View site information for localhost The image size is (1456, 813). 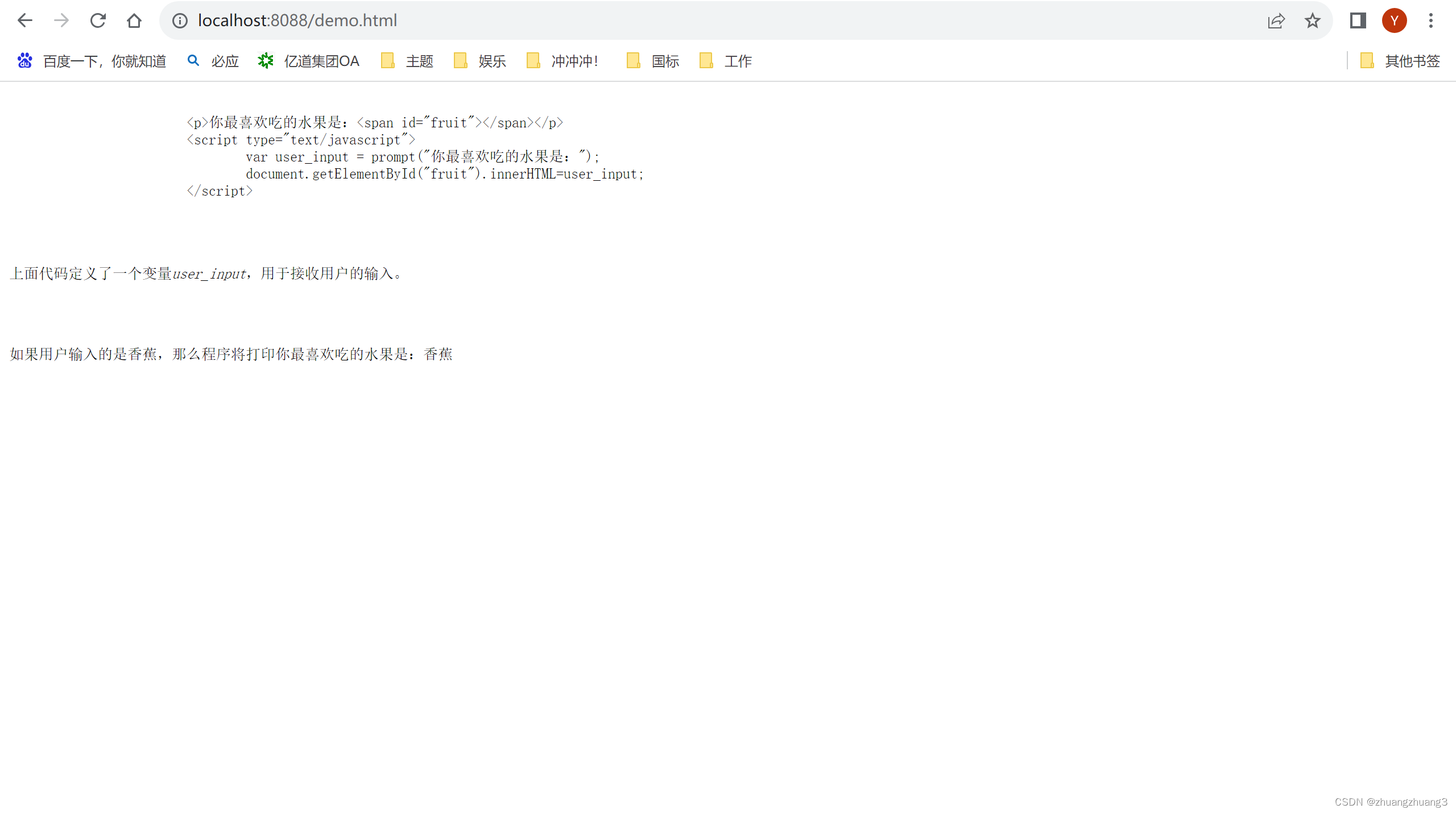pos(180,20)
